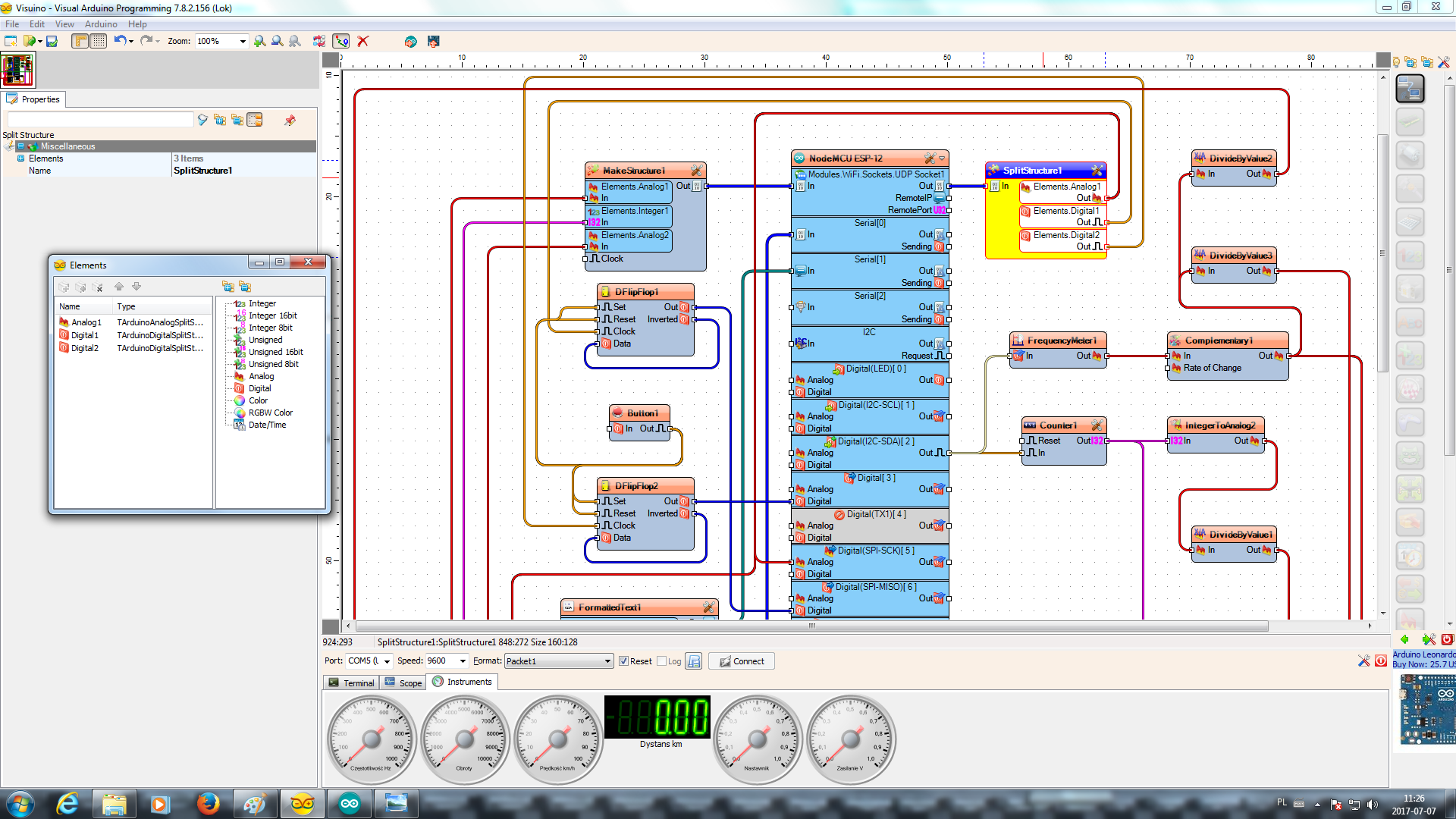
Task: Uncheck the Reset checkbox
Action: (623, 661)
